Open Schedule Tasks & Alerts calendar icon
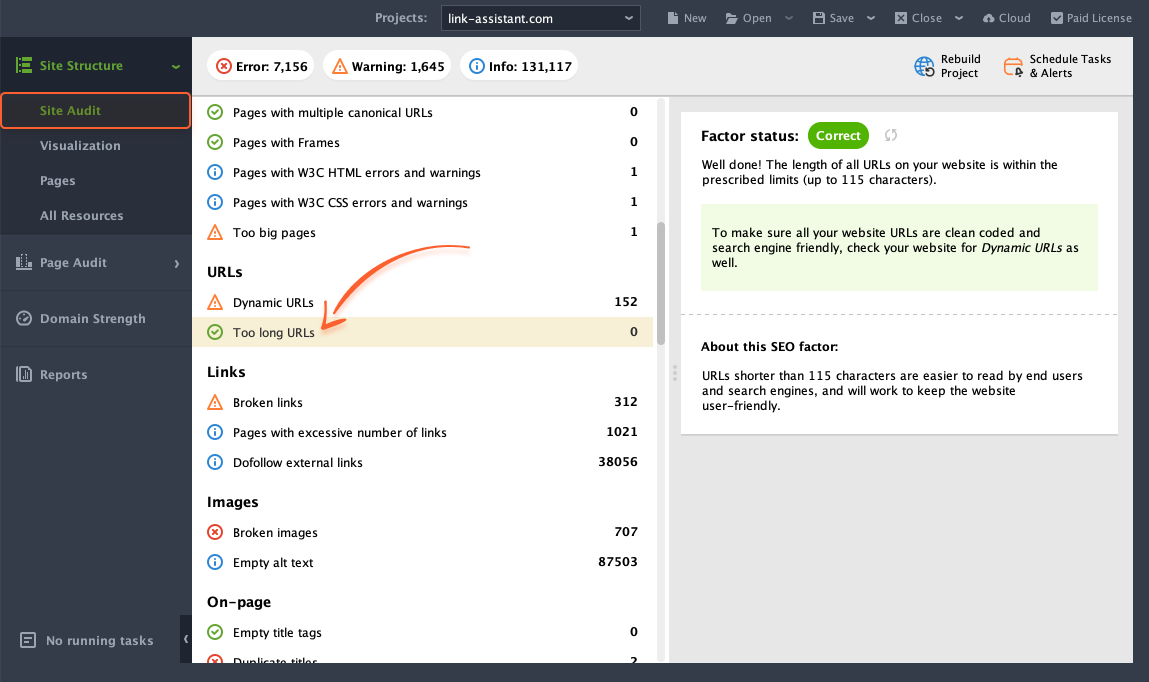Viewport: 1149px width, 682px height. [x=1013, y=67]
